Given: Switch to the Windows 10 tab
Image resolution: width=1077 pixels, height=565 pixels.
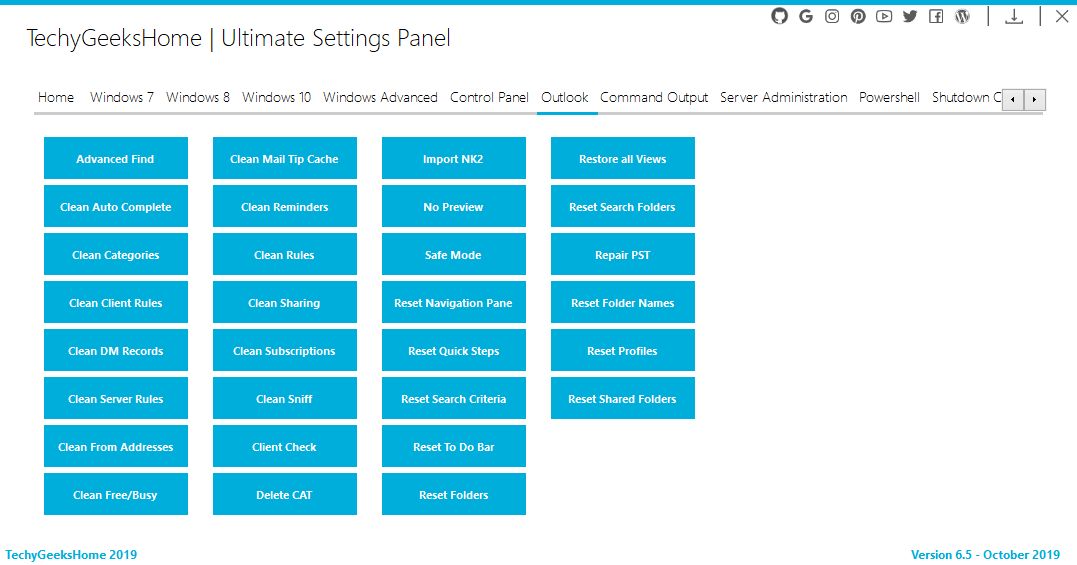Looking at the screenshot, I should pos(276,97).
